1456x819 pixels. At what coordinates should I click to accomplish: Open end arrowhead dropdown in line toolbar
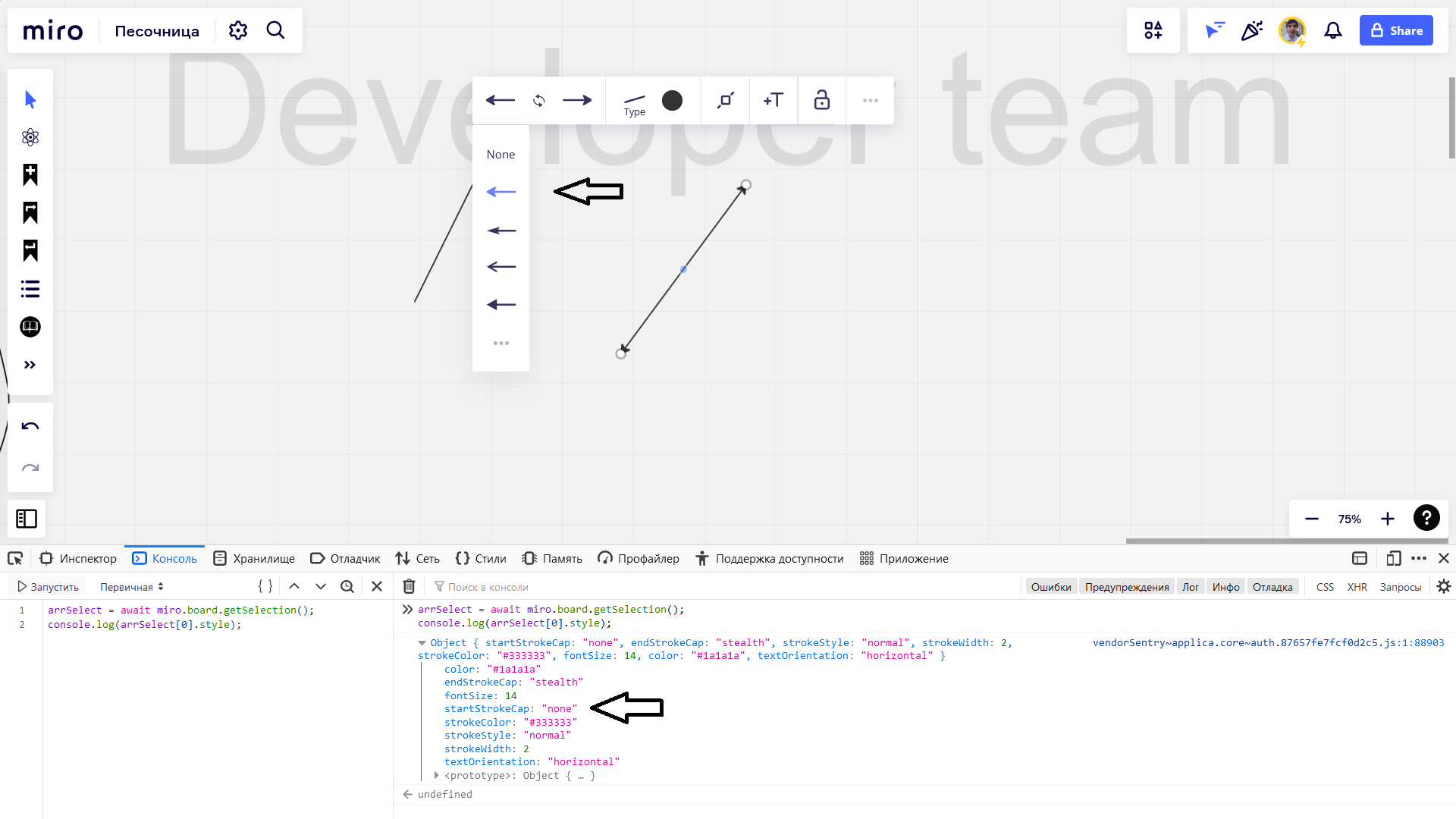coord(577,100)
